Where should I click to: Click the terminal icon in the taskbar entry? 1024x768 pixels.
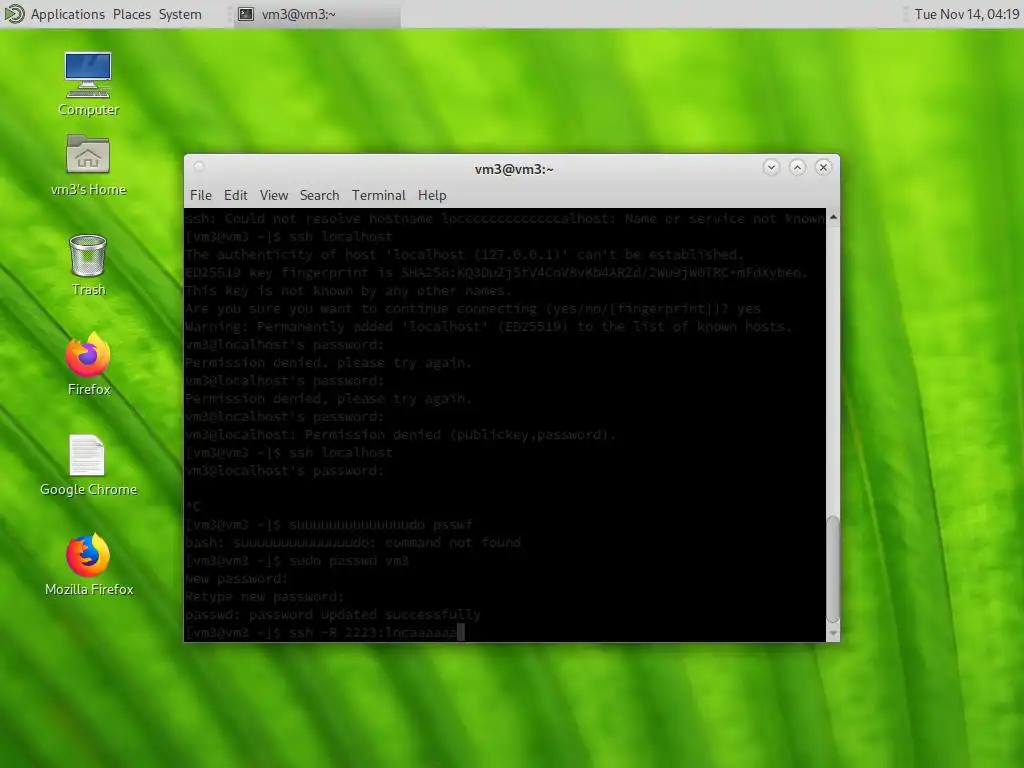[x=246, y=14]
